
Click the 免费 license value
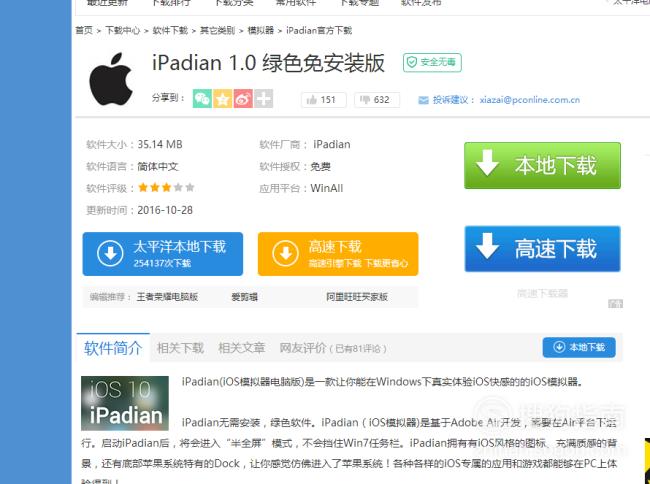320,167
